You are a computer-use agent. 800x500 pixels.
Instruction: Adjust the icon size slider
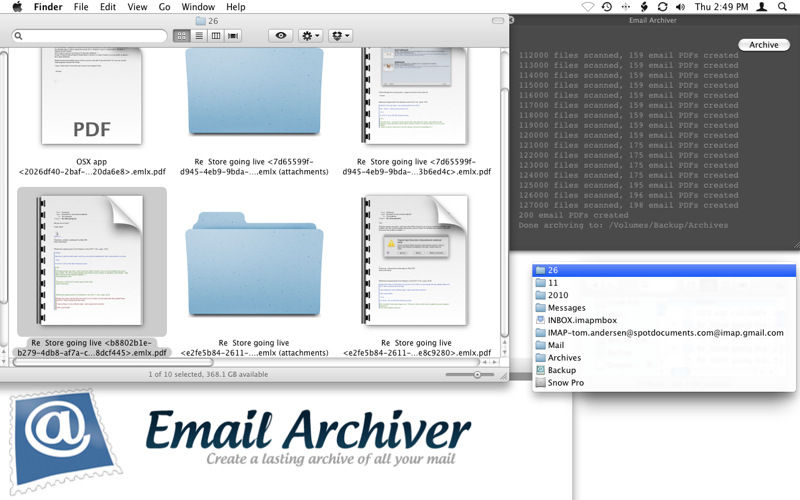pos(470,374)
